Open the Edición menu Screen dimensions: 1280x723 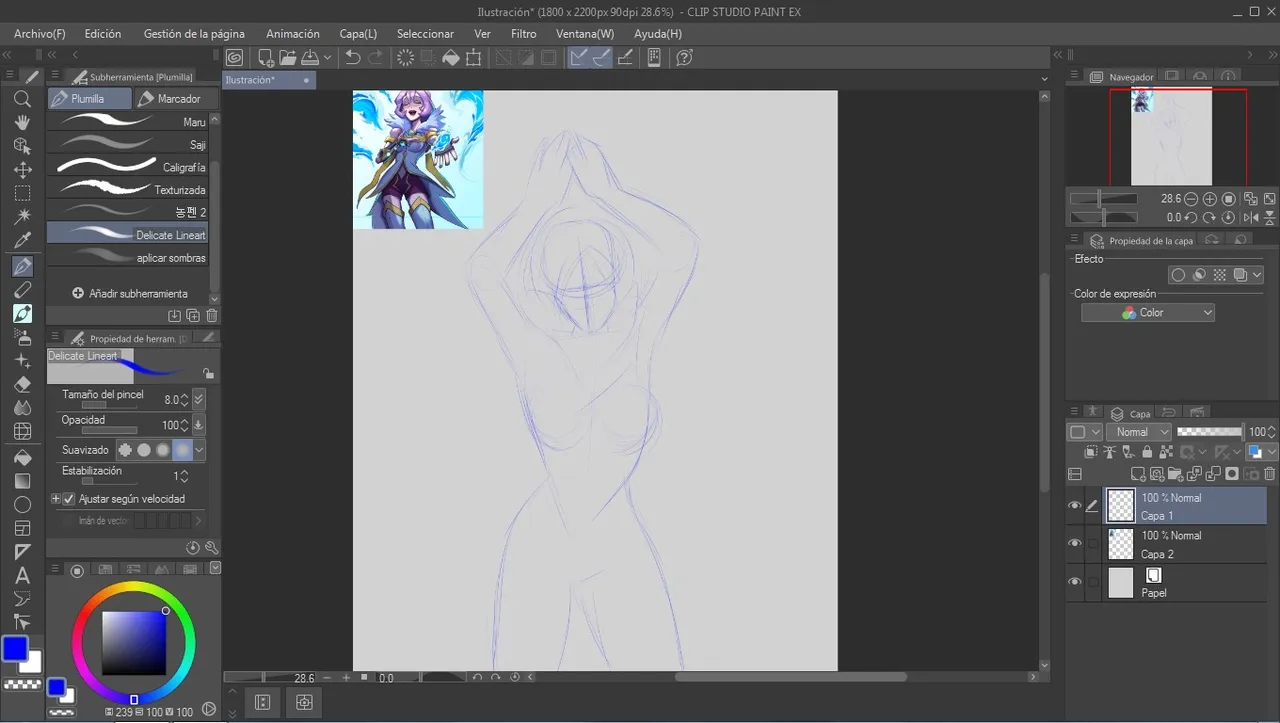click(x=103, y=34)
